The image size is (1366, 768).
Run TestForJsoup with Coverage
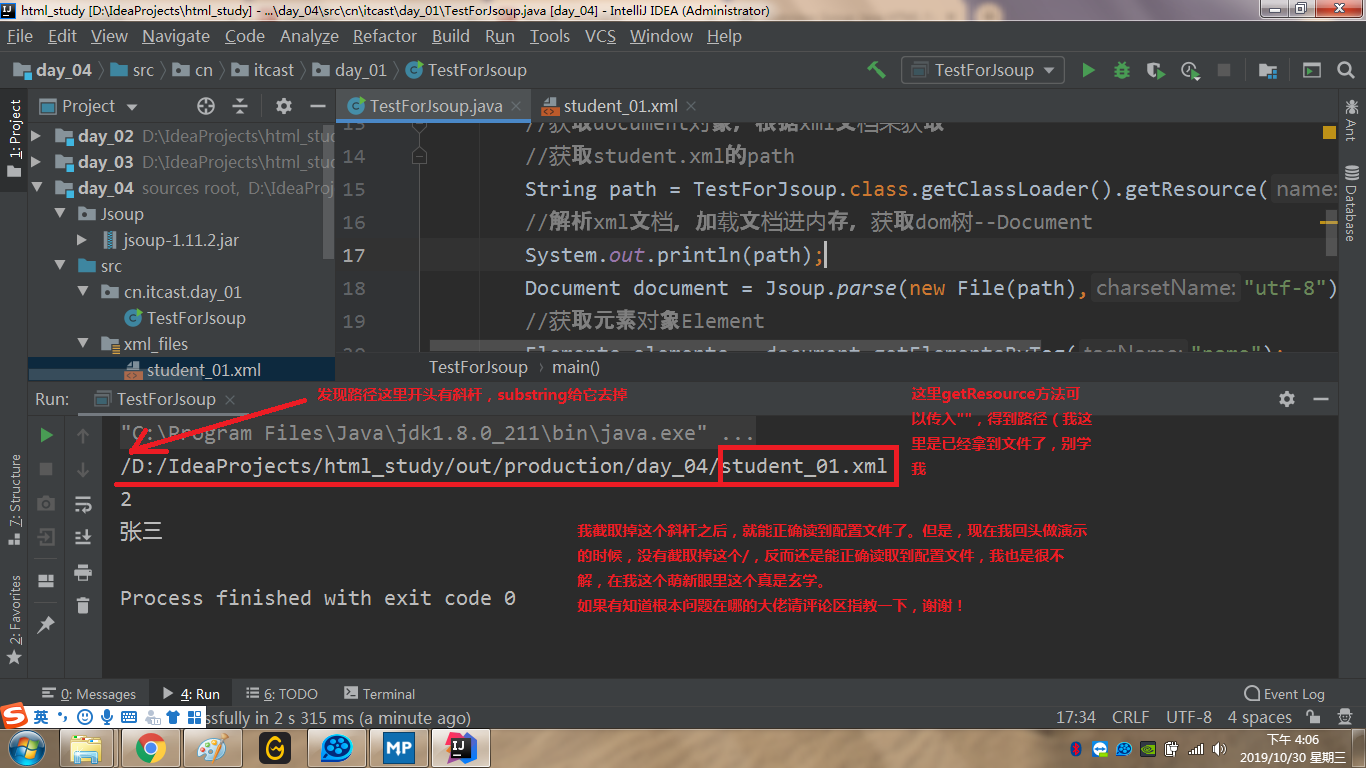click(1156, 70)
